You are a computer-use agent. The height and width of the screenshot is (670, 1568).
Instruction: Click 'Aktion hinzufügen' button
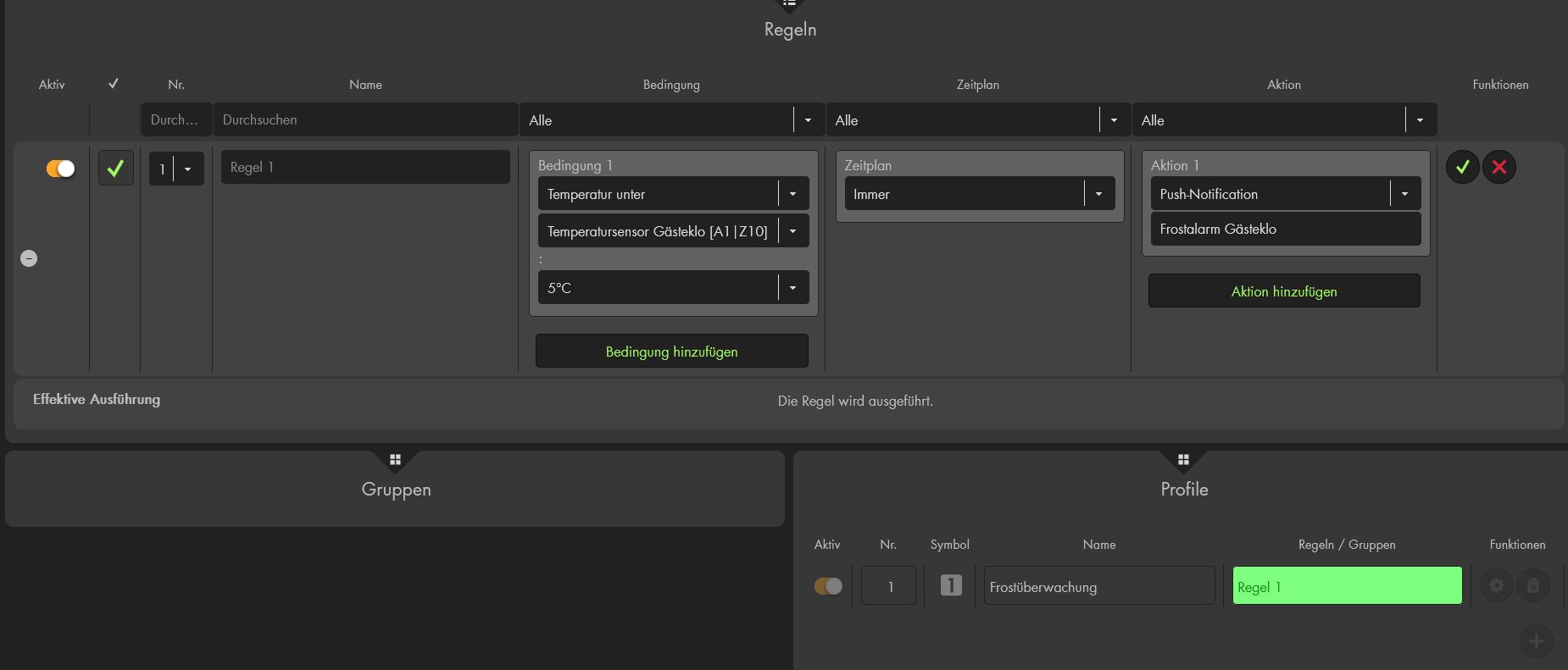pos(1284,291)
